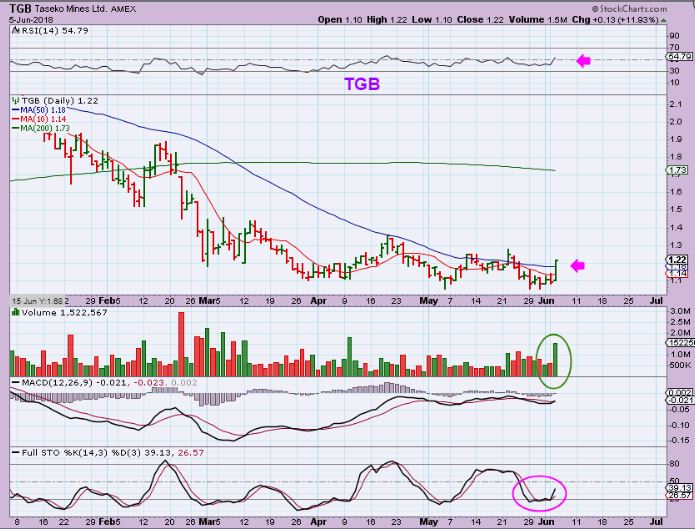Click the green up-triangle beside the Chg value
This screenshot has height=529, width=695.
664,20
